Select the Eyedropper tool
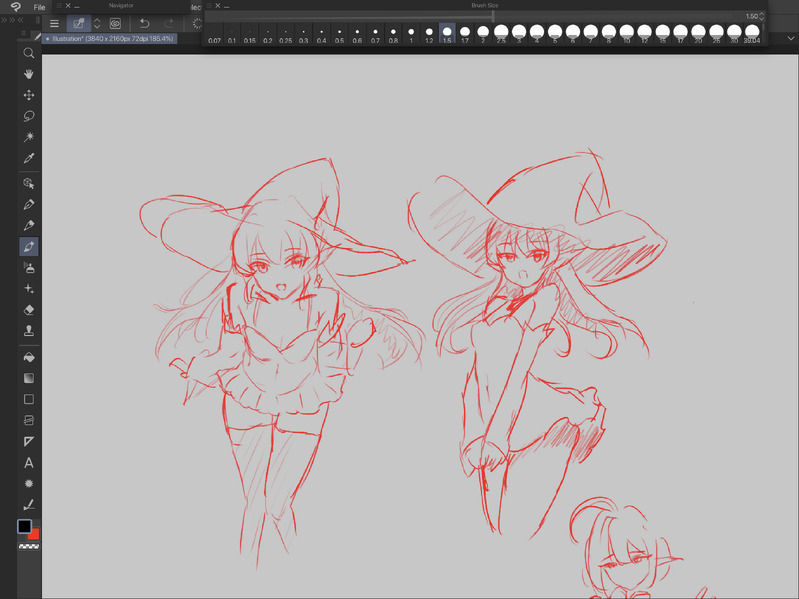This screenshot has width=799, height=599. [29, 158]
